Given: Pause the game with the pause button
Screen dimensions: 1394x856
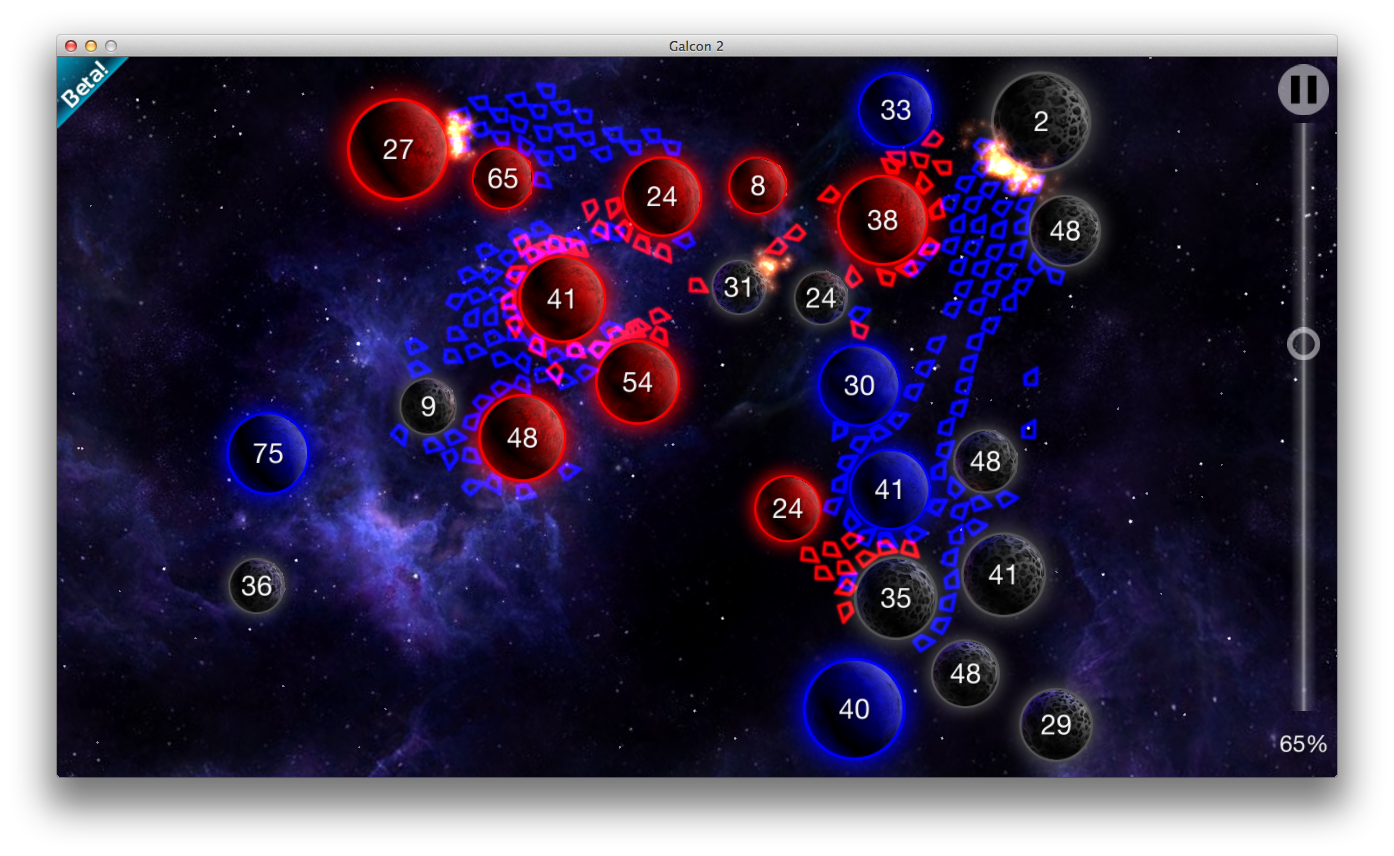Looking at the screenshot, I should click(x=1303, y=89).
